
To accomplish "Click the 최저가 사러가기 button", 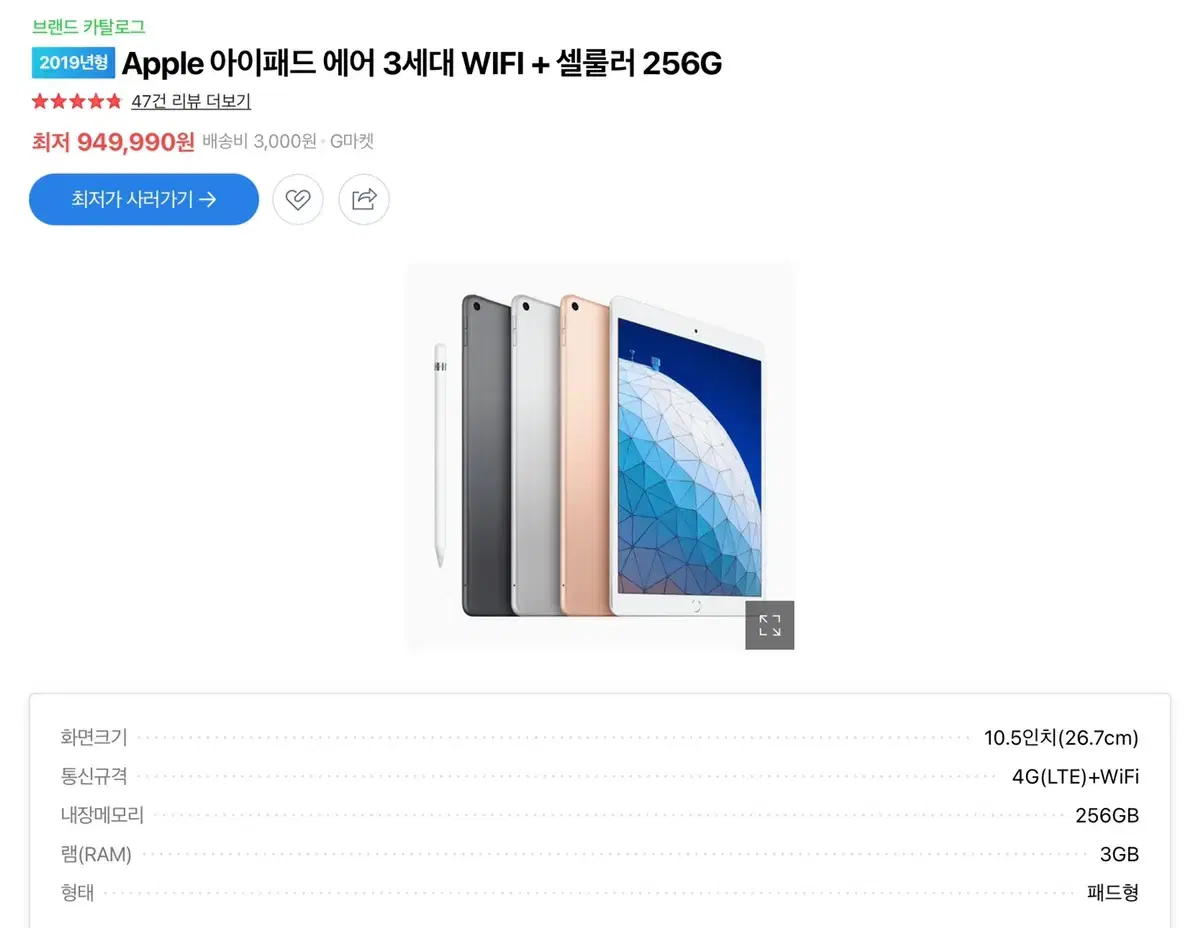I will click(144, 199).
